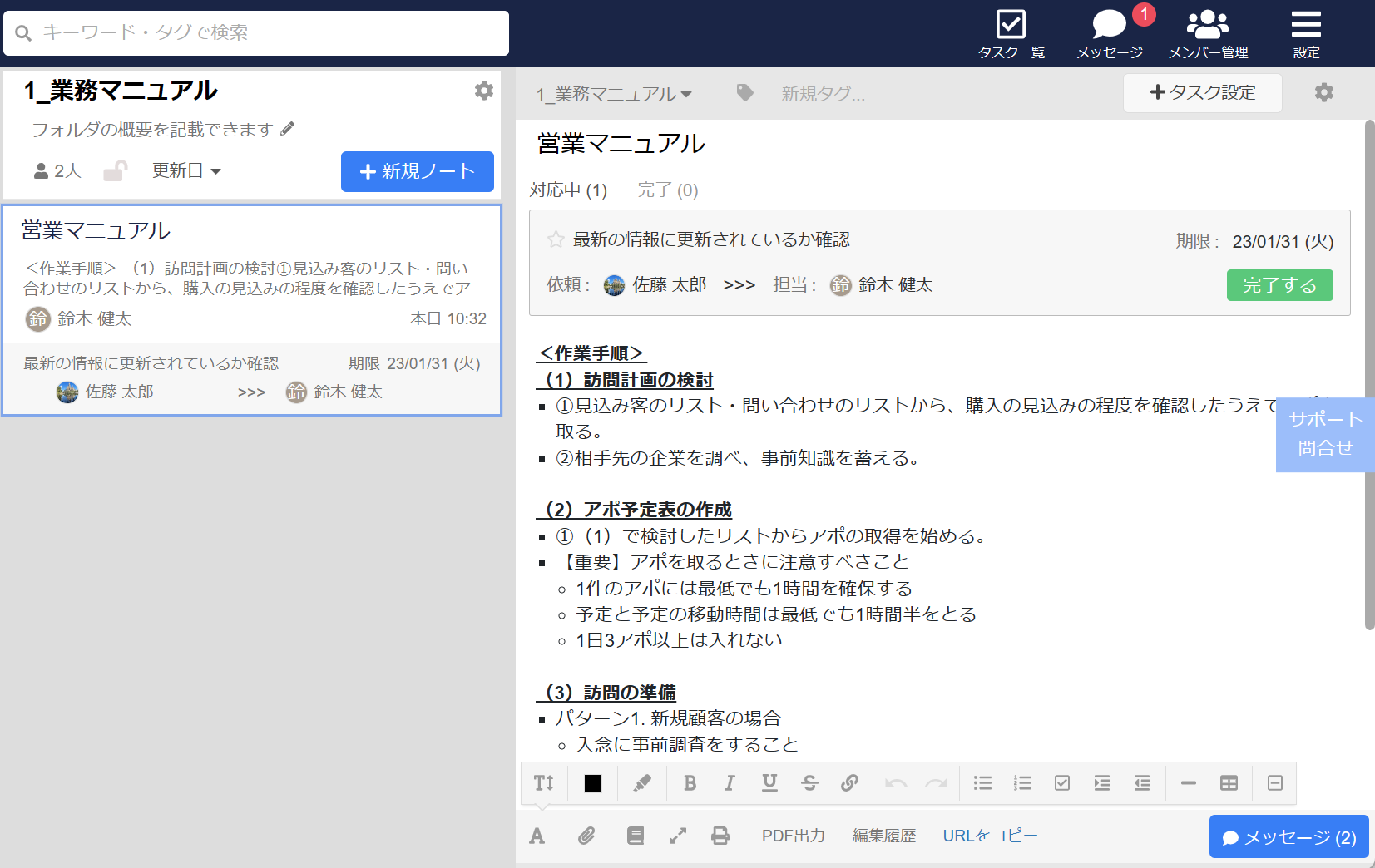Complete the task with 完了する button
The height and width of the screenshot is (868, 1375).
[1279, 284]
